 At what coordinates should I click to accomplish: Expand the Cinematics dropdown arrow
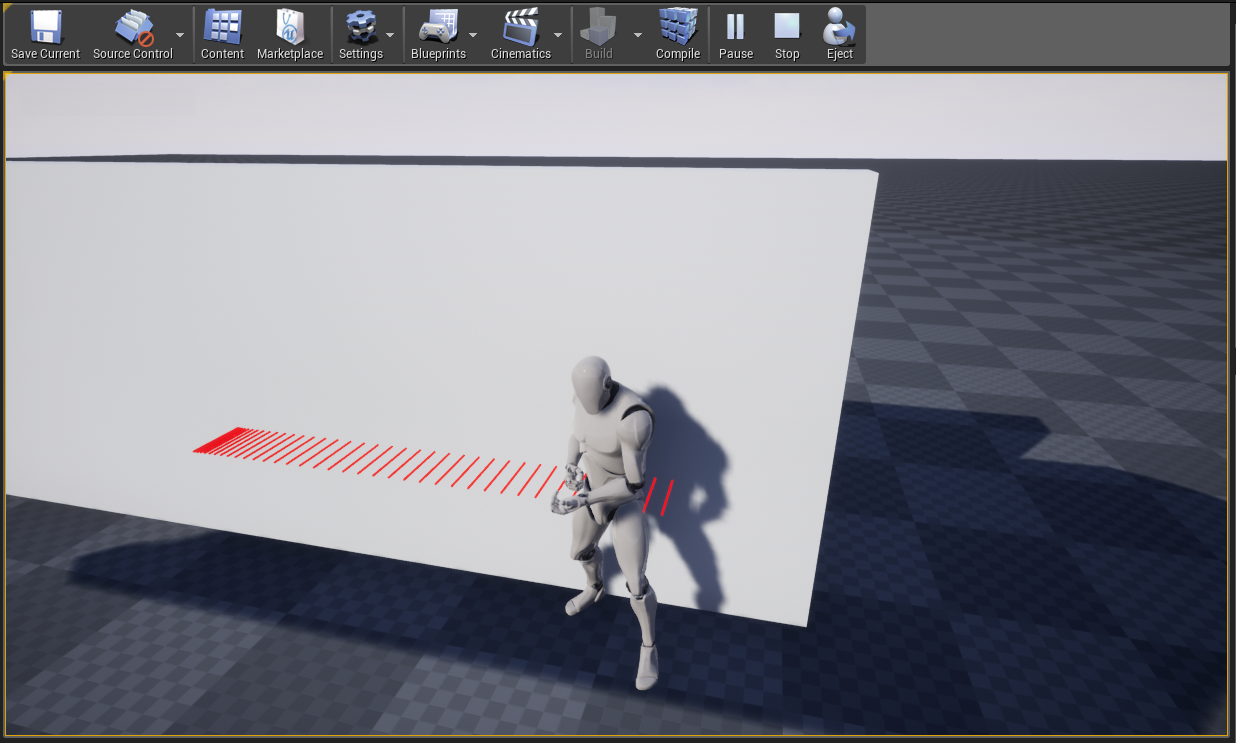tap(558, 35)
